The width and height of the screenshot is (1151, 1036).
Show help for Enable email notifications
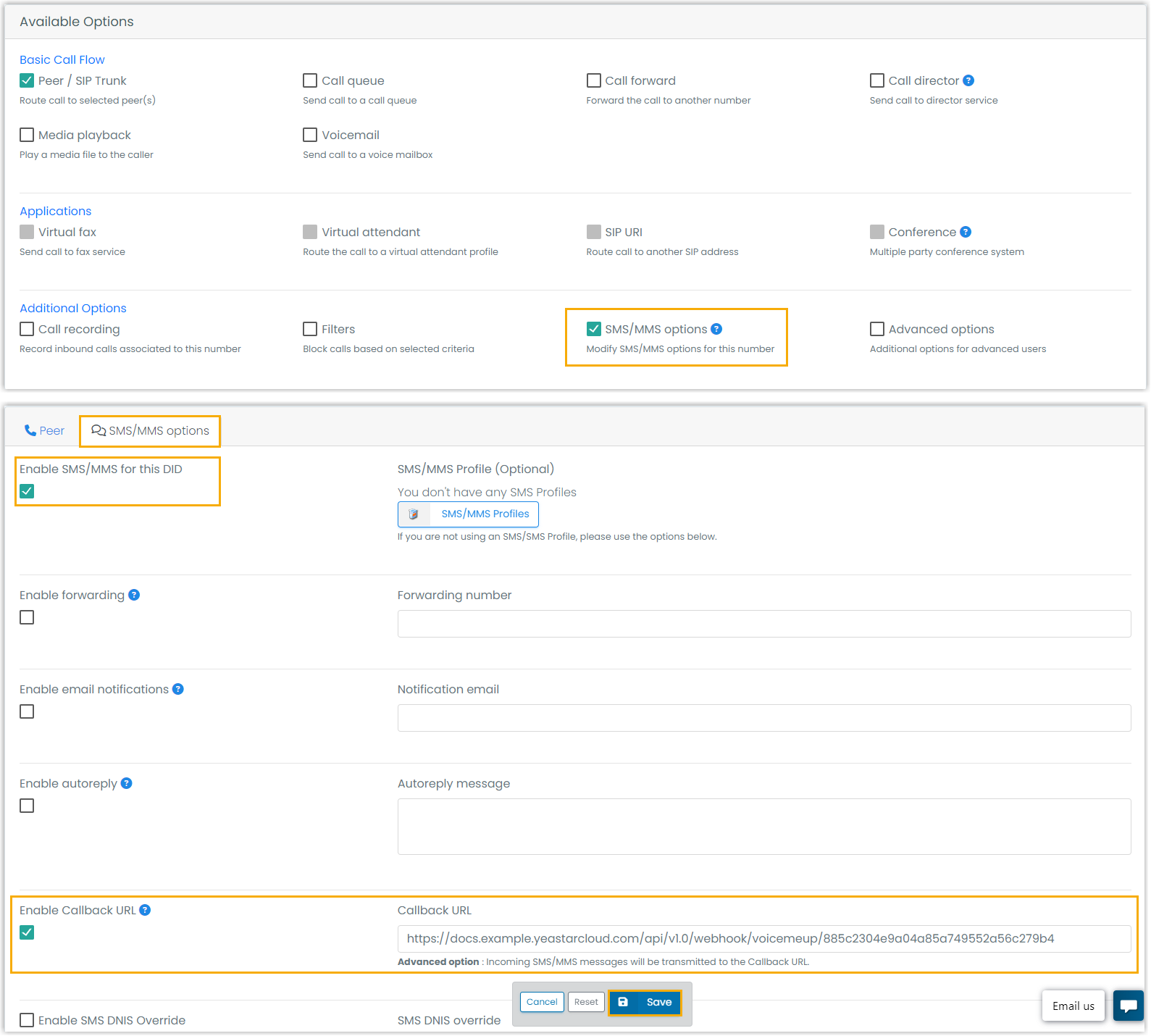[x=178, y=689]
